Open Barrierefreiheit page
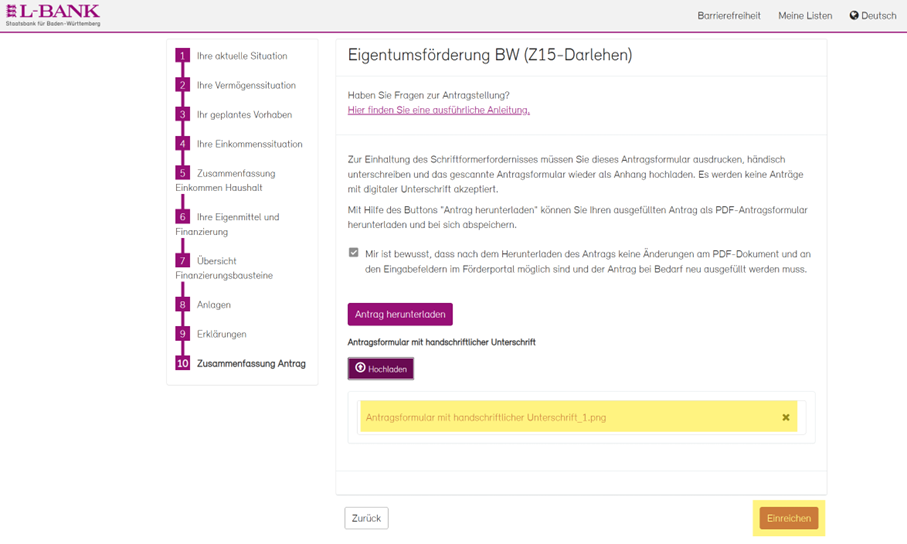 pos(728,16)
